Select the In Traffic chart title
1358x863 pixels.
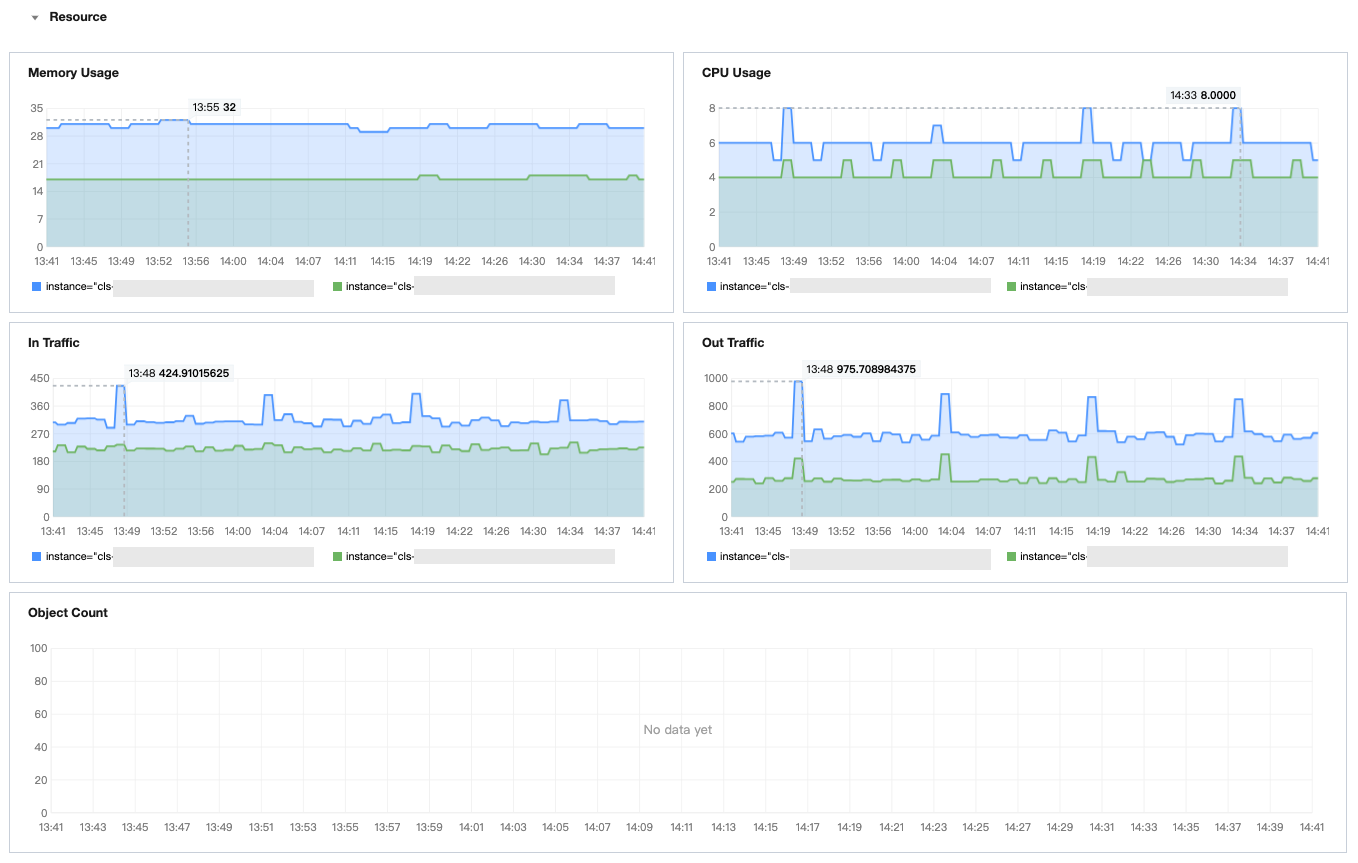click(x=54, y=343)
